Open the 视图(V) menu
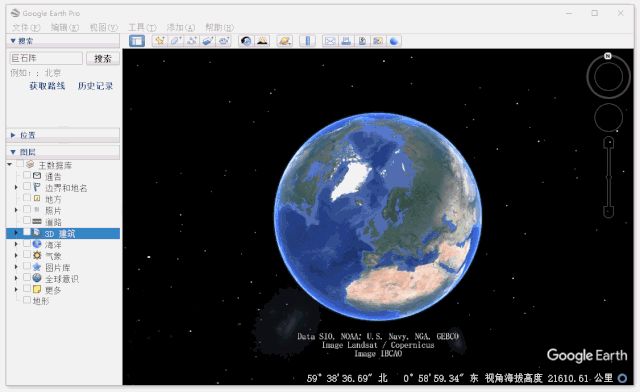This screenshot has height=392, width=640. [x=104, y=27]
